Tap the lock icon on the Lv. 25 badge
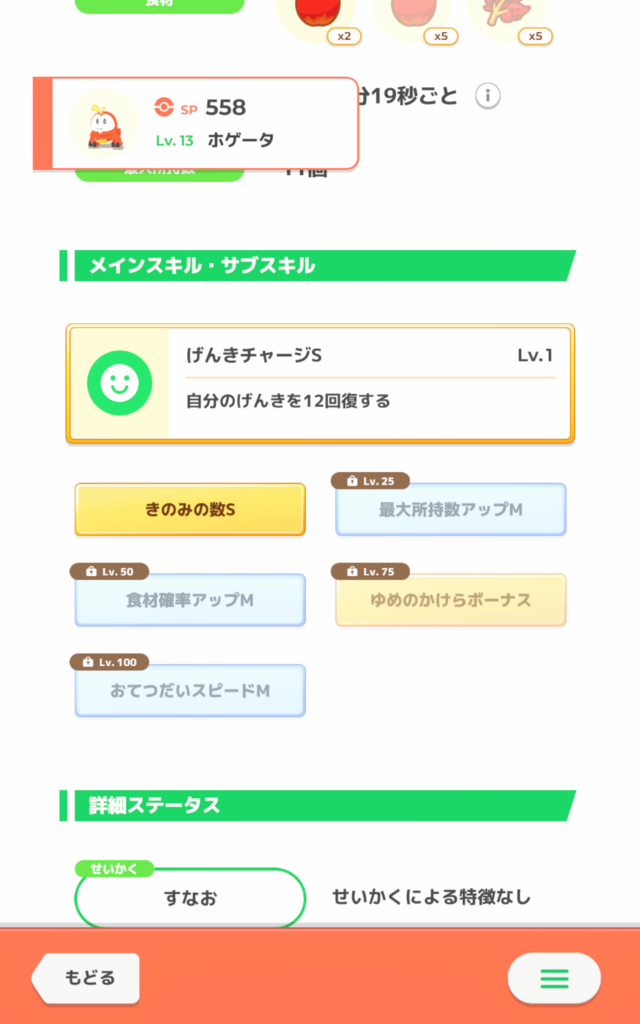 click(x=351, y=481)
